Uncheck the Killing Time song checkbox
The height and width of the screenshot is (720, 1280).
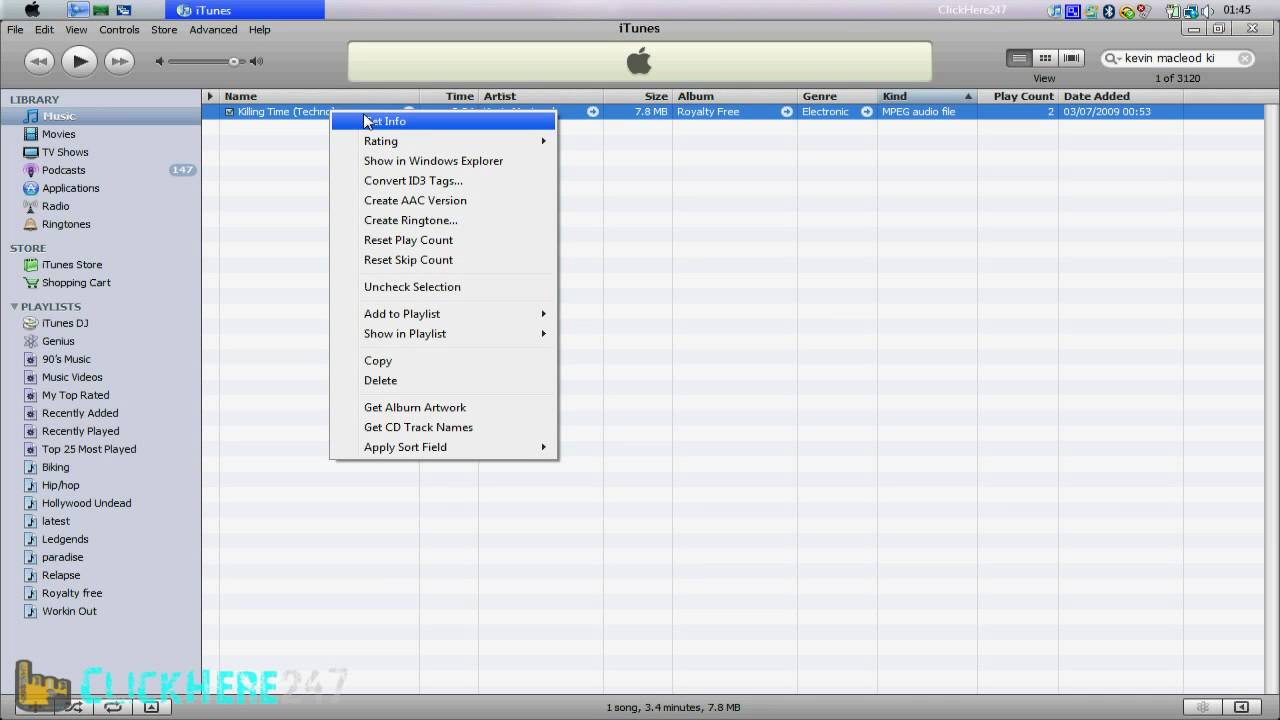pyautogui.click(x=229, y=112)
